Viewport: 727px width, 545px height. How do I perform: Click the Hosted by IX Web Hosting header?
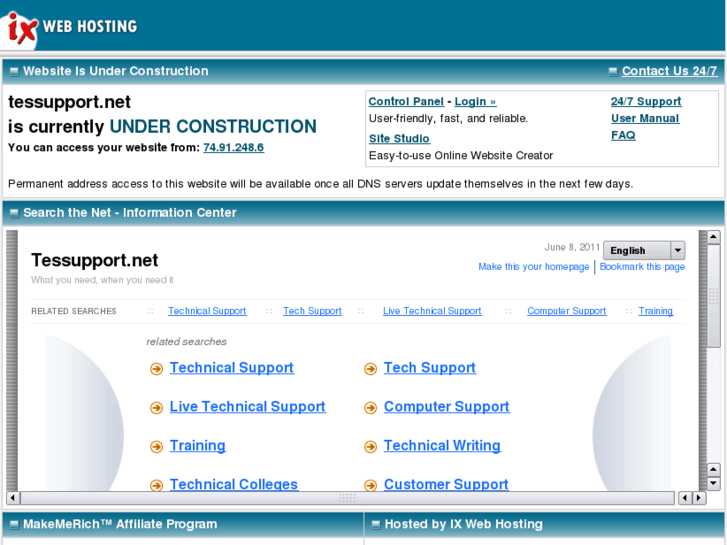464,524
